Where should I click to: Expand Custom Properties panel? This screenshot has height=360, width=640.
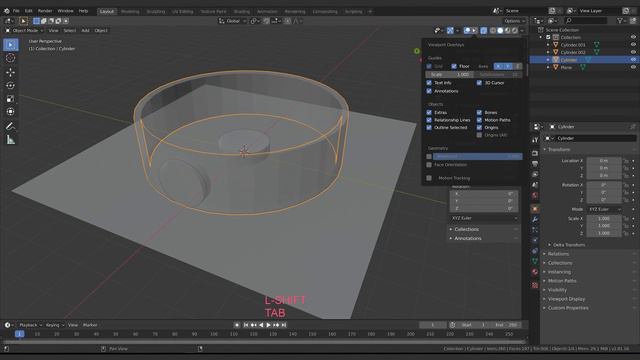pos(568,308)
